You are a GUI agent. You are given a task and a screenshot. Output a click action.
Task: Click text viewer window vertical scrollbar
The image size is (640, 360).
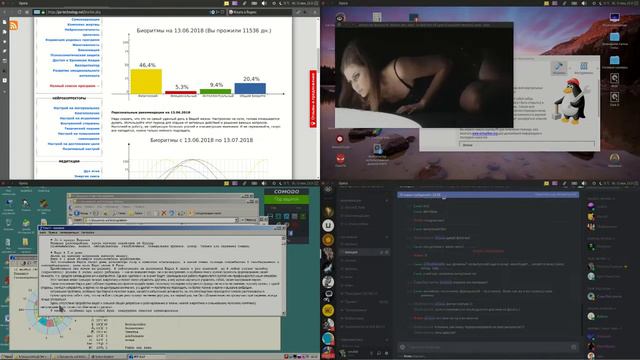(x=284, y=275)
